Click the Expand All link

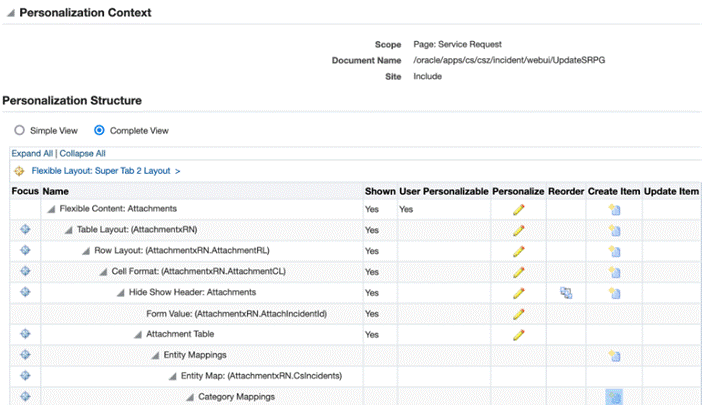32,153
